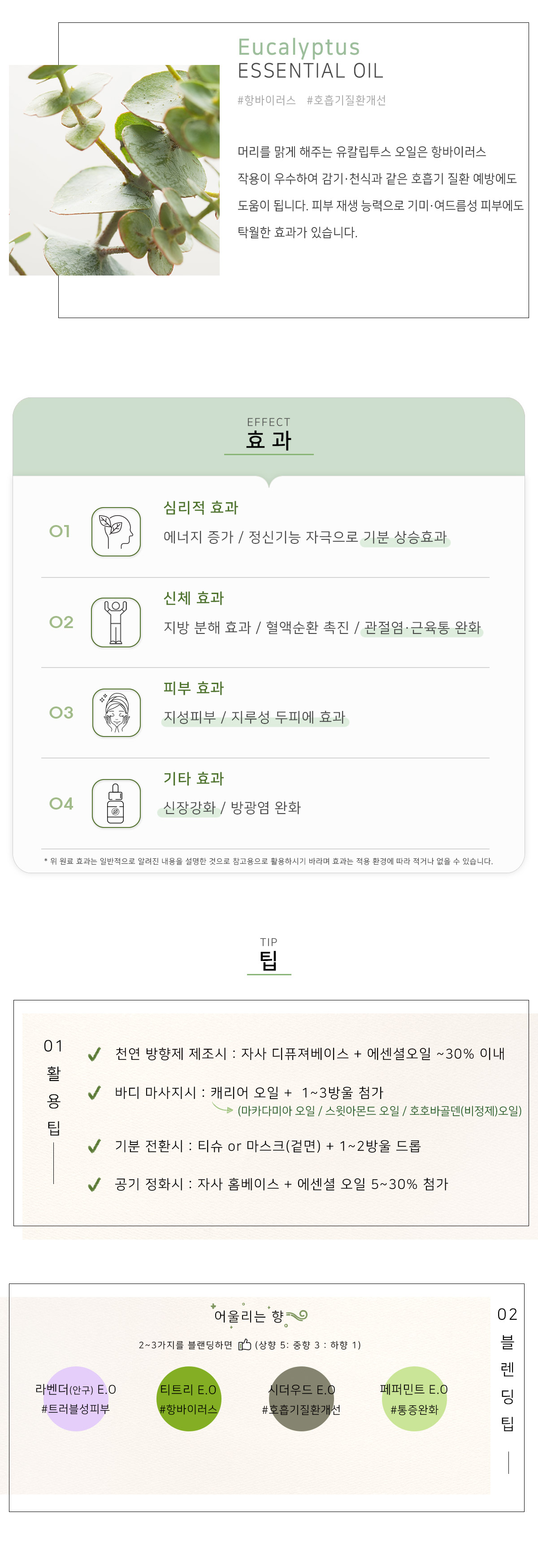Viewport: 538px width, 1568px height.
Task: Click the eucalyptus leaves photo
Action: point(114,170)
